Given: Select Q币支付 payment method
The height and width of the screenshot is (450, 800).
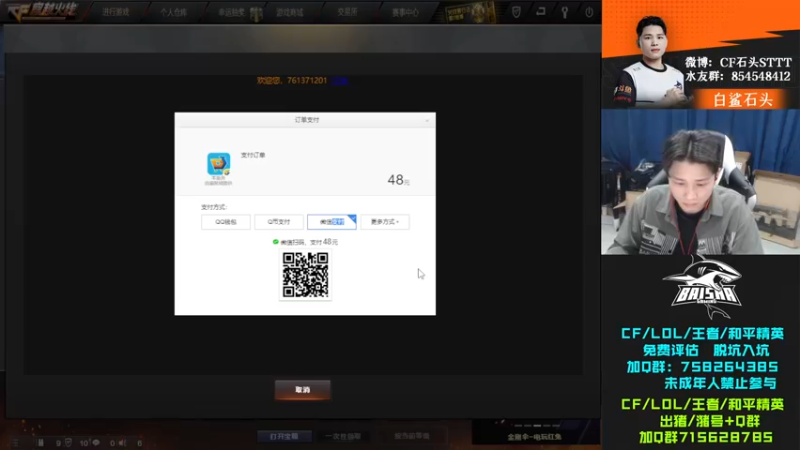Looking at the screenshot, I should [x=279, y=222].
